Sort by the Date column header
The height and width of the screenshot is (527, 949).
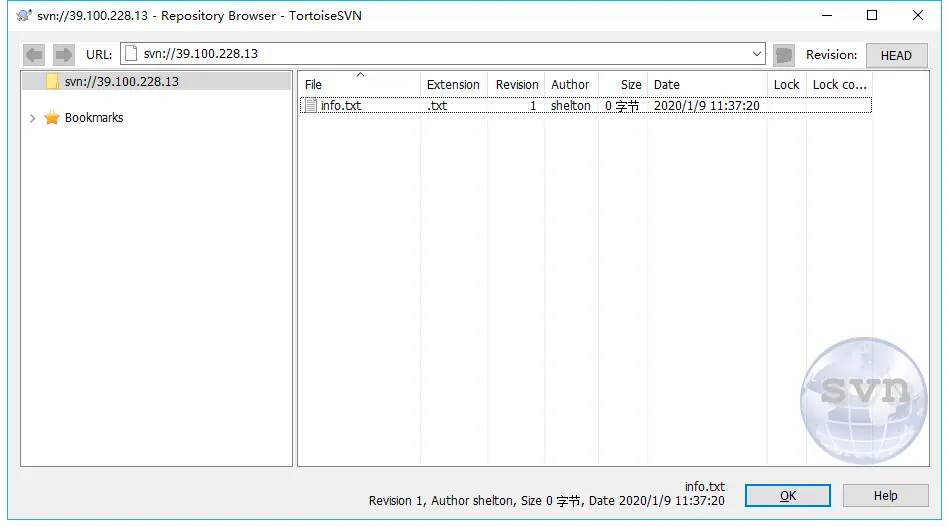click(x=707, y=85)
